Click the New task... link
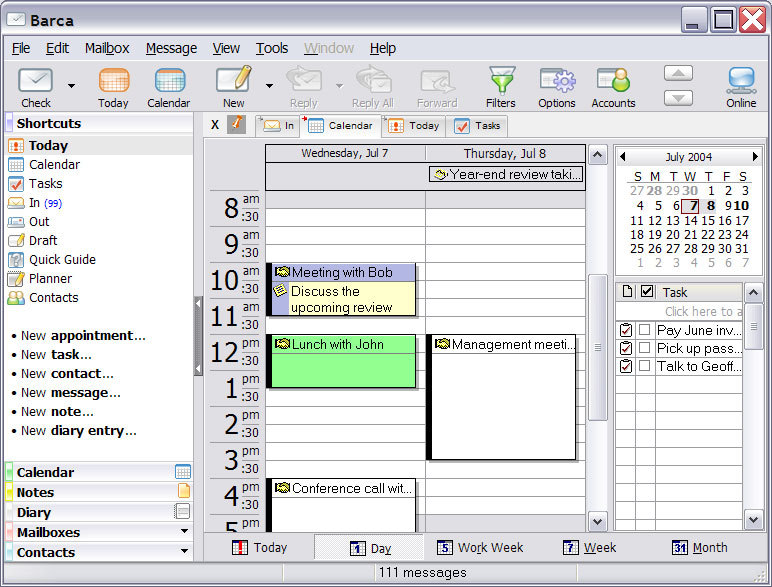The width and height of the screenshot is (772, 587). 56,355
